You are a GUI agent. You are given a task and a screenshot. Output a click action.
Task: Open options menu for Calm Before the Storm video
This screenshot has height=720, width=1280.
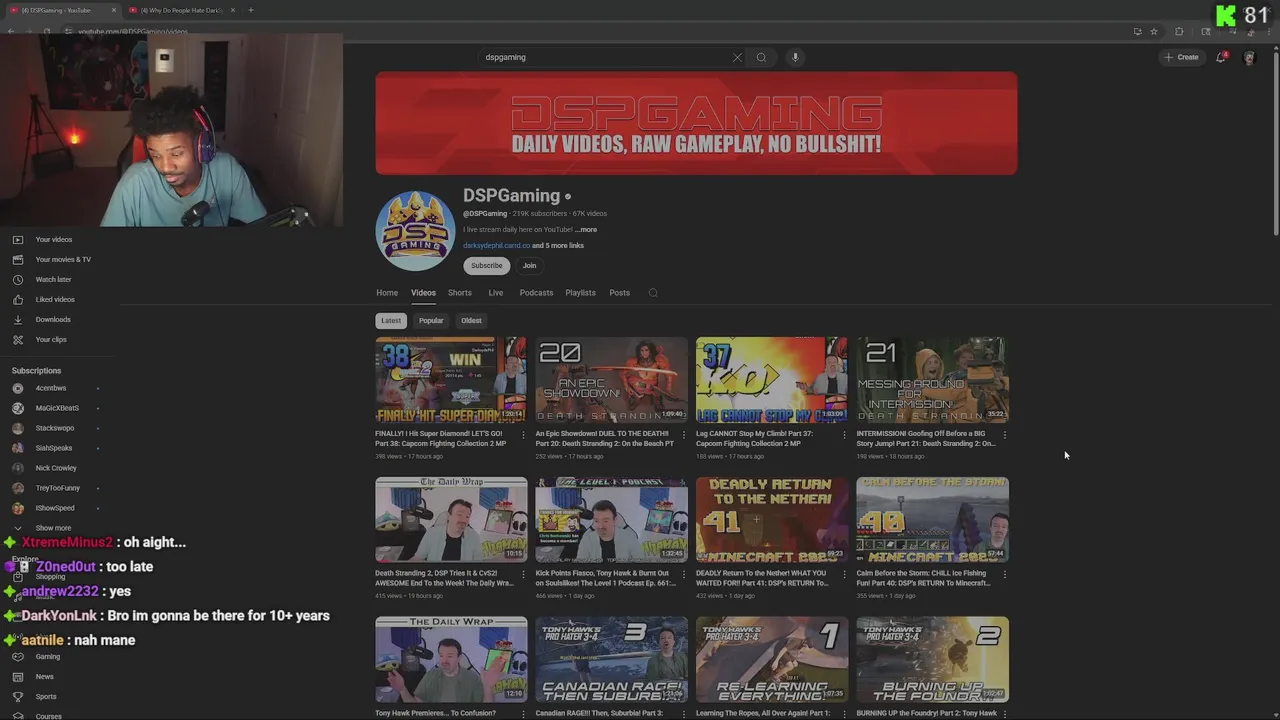[1004, 574]
